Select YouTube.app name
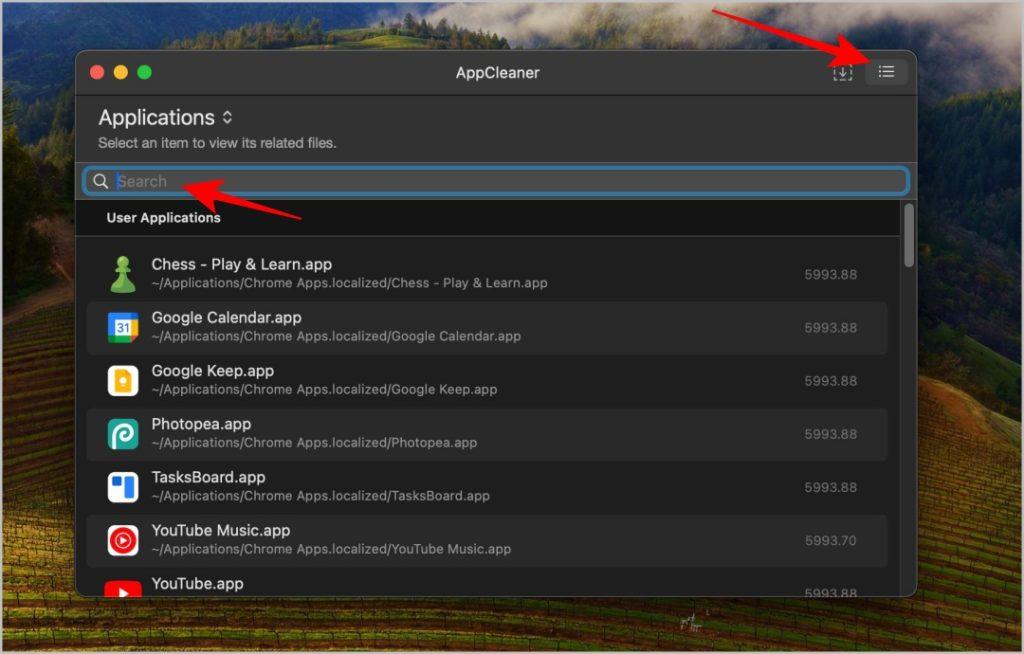This screenshot has width=1024, height=654. click(x=197, y=583)
